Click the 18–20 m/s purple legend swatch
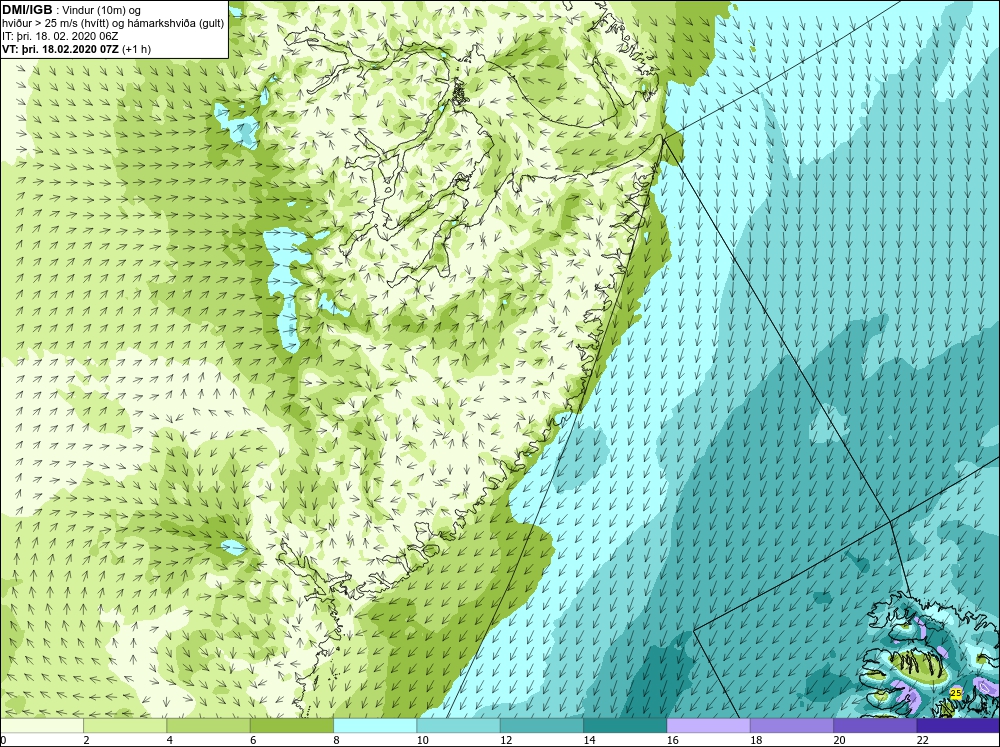The height and width of the screenshot is (747, 1000). coord(791,726)
